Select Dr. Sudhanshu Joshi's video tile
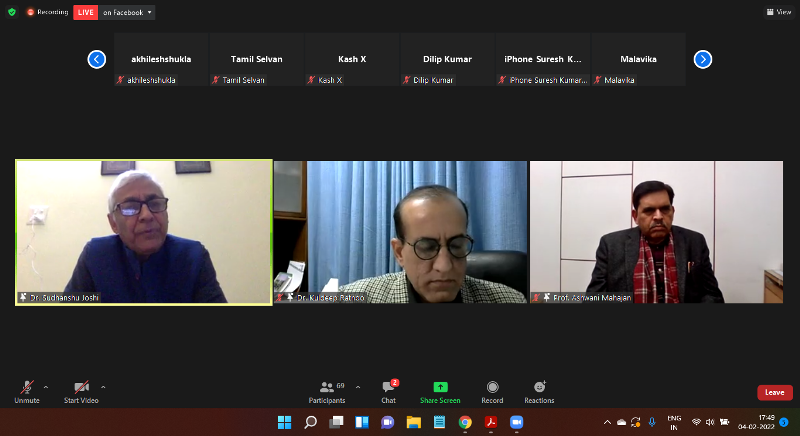This screenshot has height=436, width=800. click(x=143, y=232)
